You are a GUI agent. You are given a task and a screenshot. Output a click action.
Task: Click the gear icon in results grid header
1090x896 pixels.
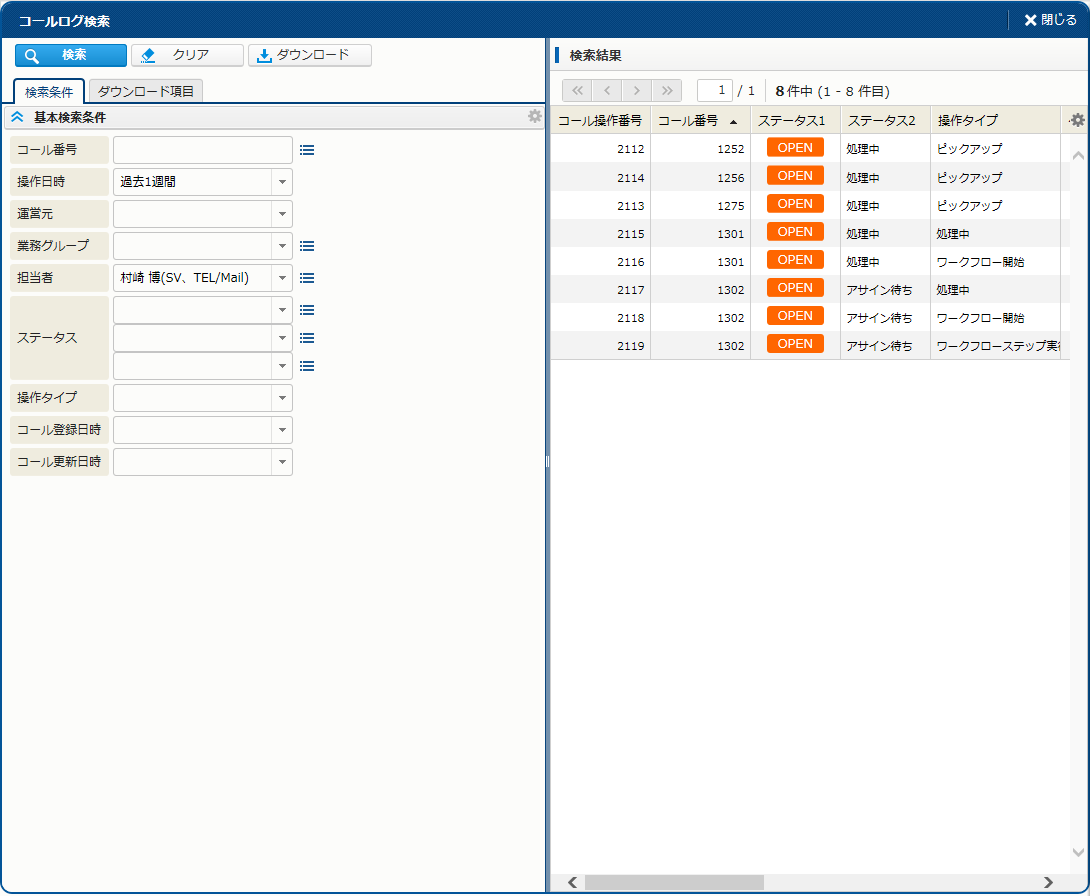(1077, 120)
